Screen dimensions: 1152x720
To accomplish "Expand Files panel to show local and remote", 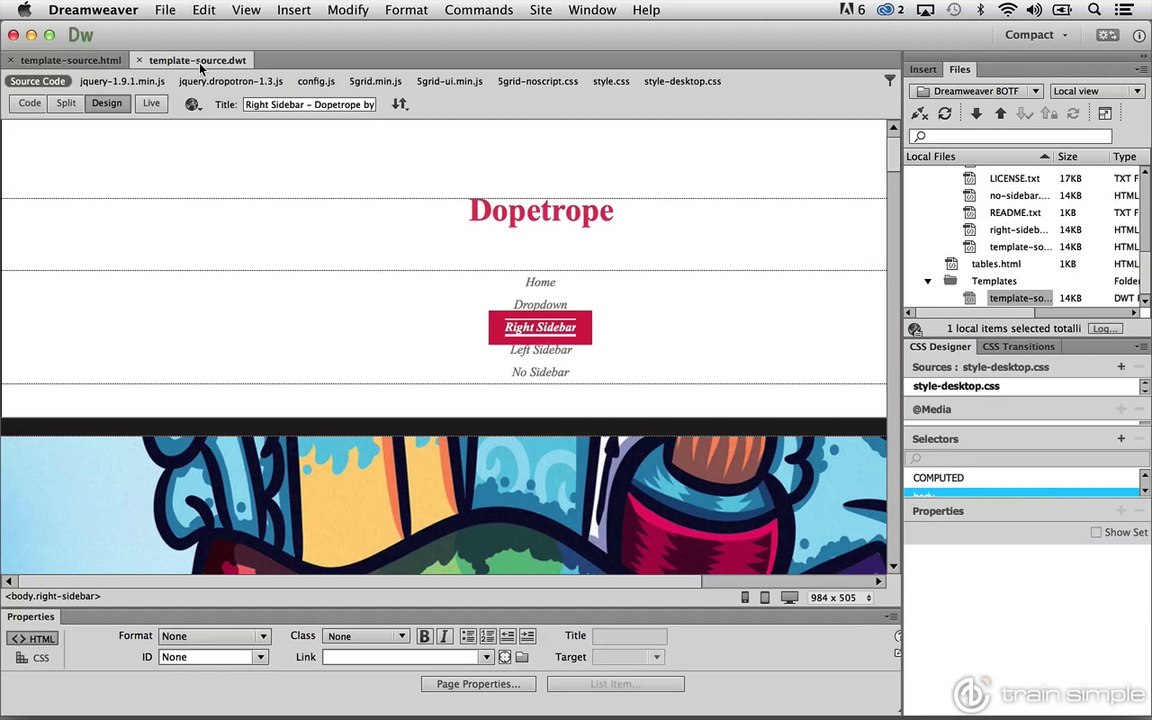I will point(1104,113).
